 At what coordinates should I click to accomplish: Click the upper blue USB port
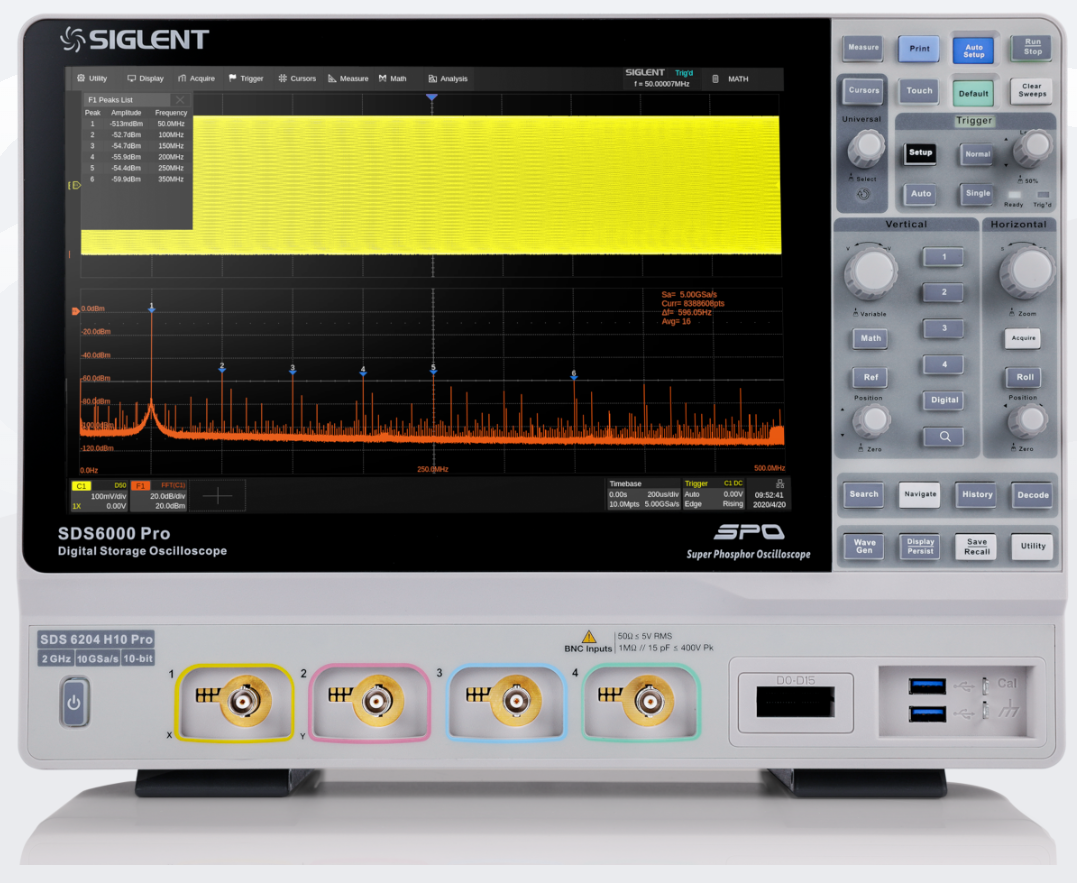pos(927,685)
